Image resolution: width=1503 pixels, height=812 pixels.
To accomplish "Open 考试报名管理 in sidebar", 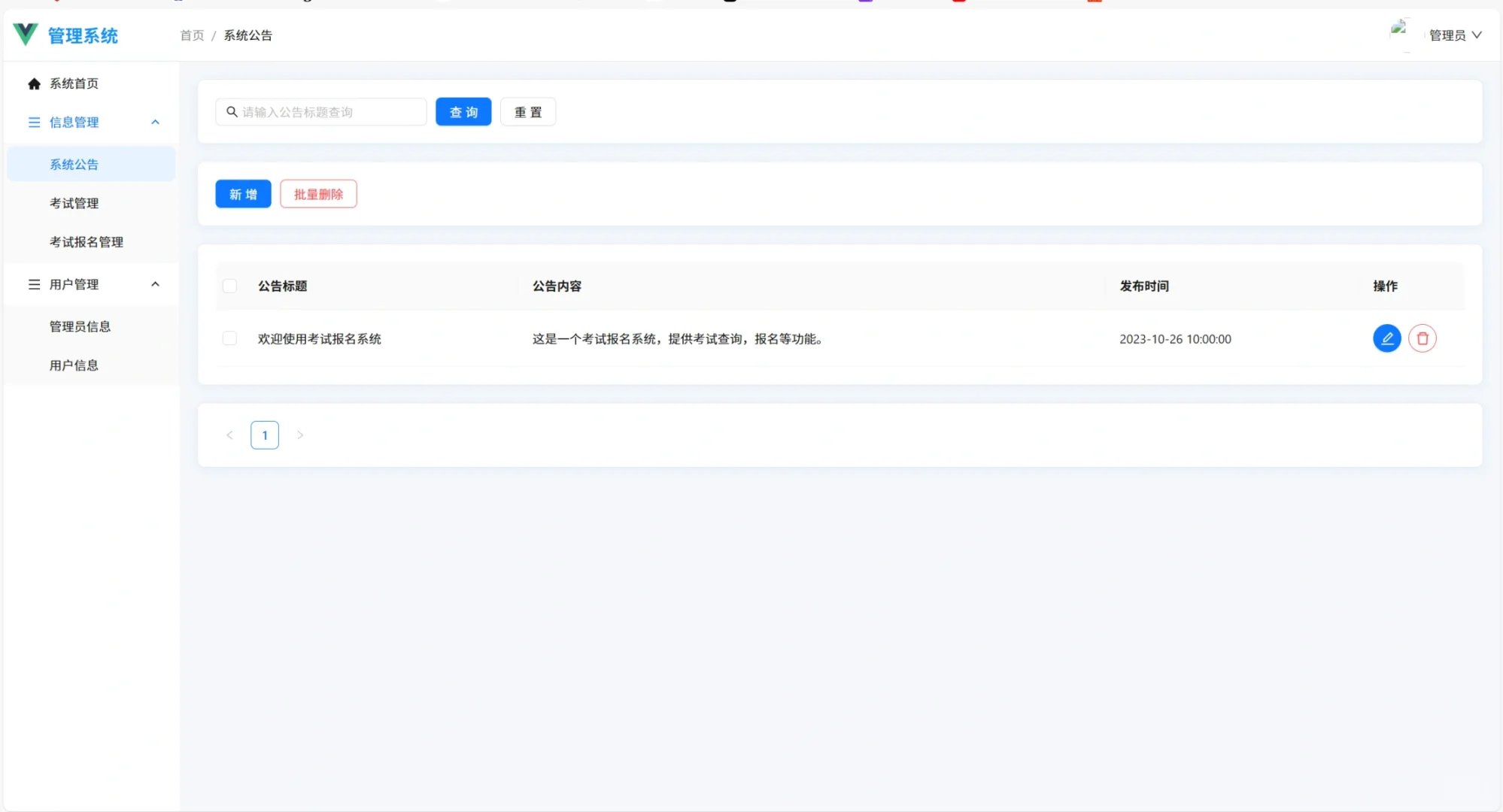I will click(86, 242).
